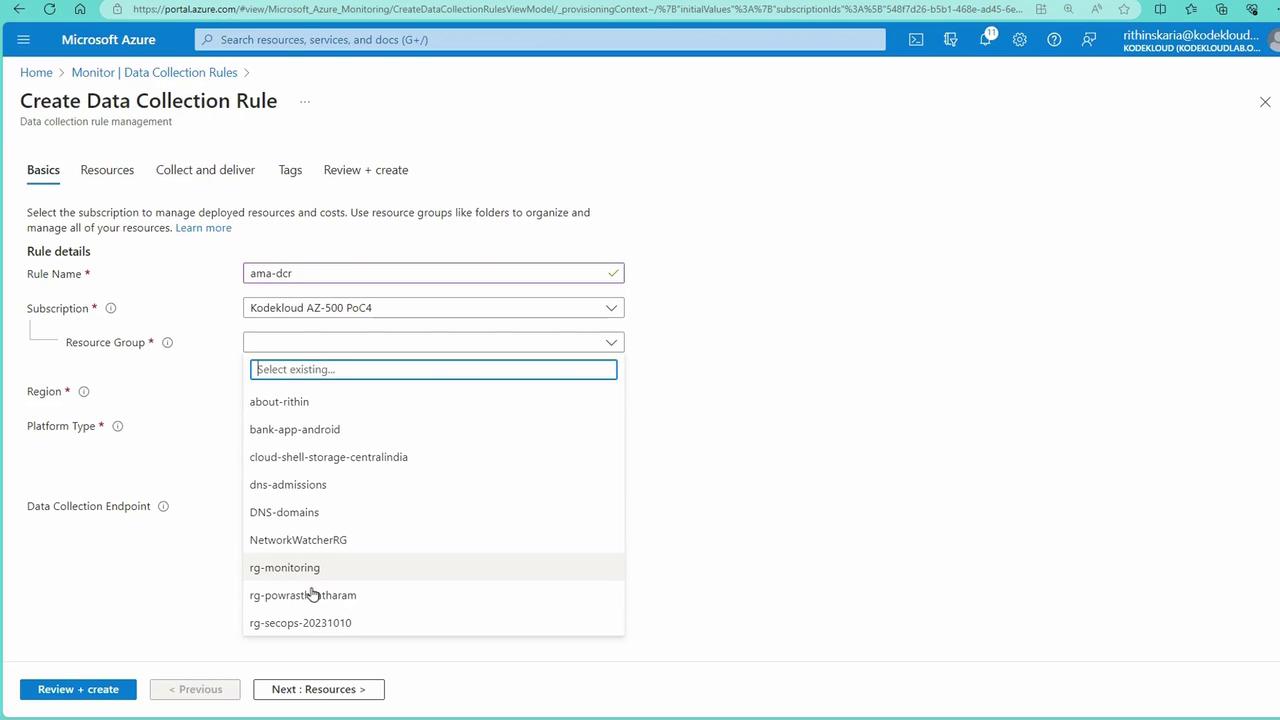Open the ellipsis menu beside Create Data Collection Rule
This screenshot has width=1280, height=720.
(x=305, y=101)
